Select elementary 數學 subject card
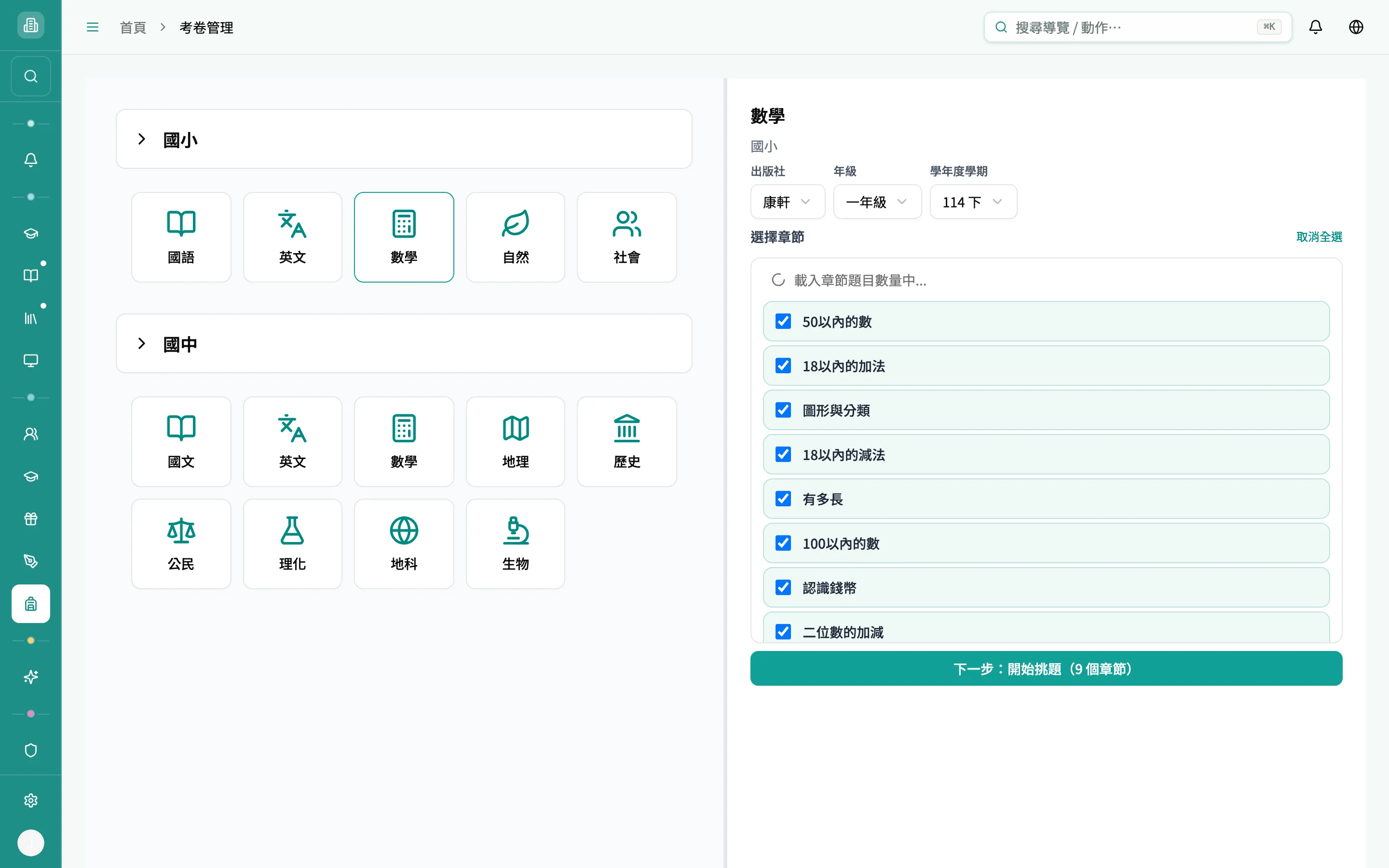1389x868 pixels. (404, 237)
